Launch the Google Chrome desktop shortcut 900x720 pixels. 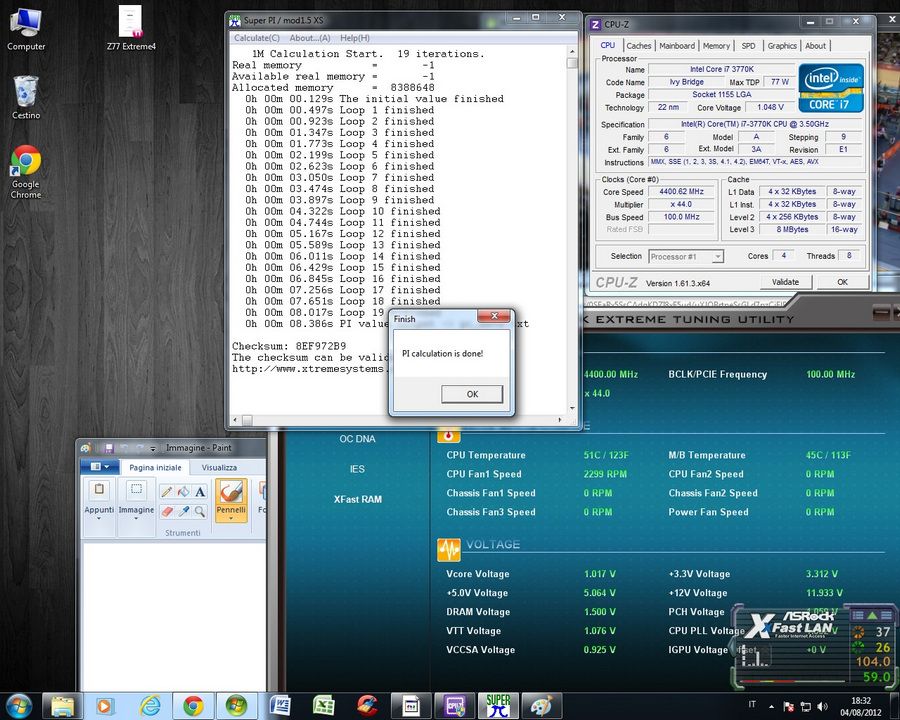(x=26, y=172)
